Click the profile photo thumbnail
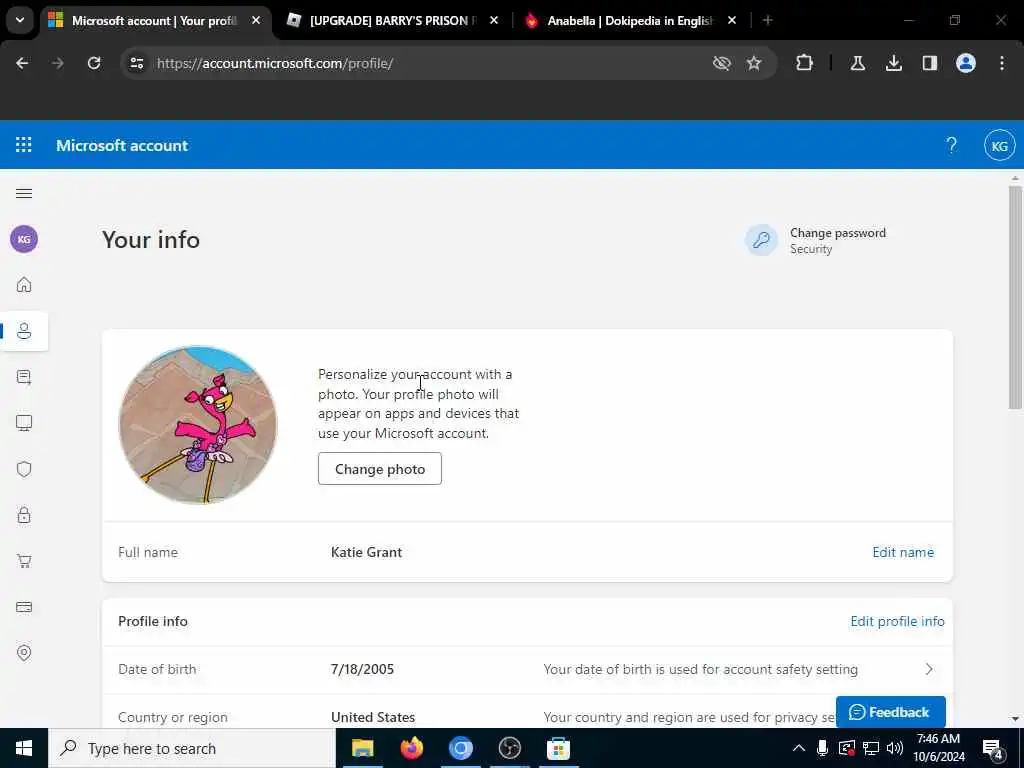Viewport: 1024px width, 768px height. pos(198,425)
